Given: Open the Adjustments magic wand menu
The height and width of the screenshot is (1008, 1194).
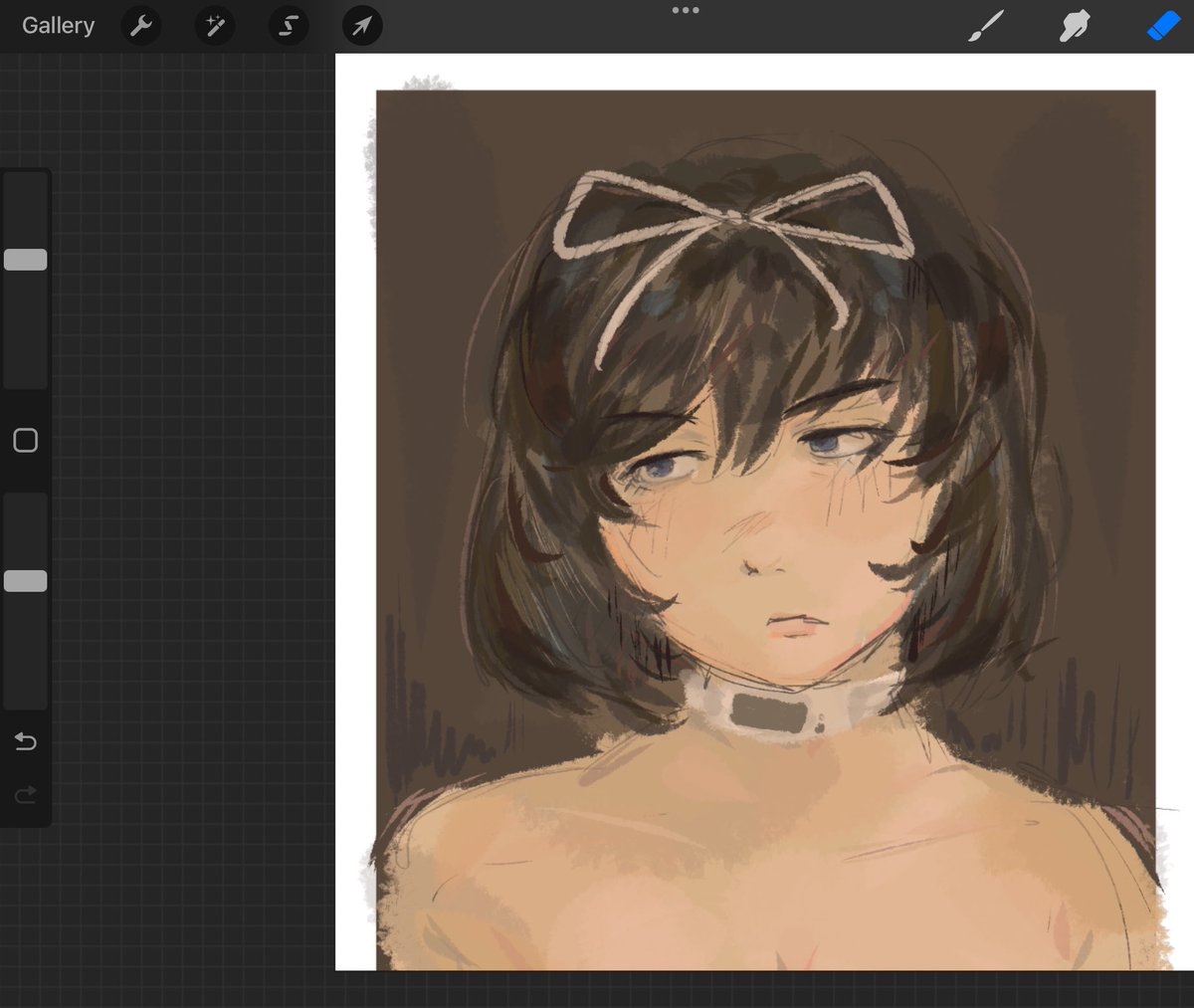Looking at the screenshot, I should [215, 26].
